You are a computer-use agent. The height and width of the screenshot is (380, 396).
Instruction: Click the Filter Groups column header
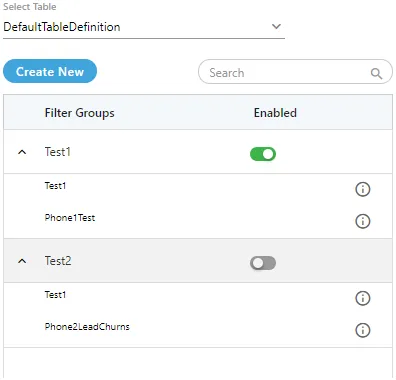click(80, 113)
